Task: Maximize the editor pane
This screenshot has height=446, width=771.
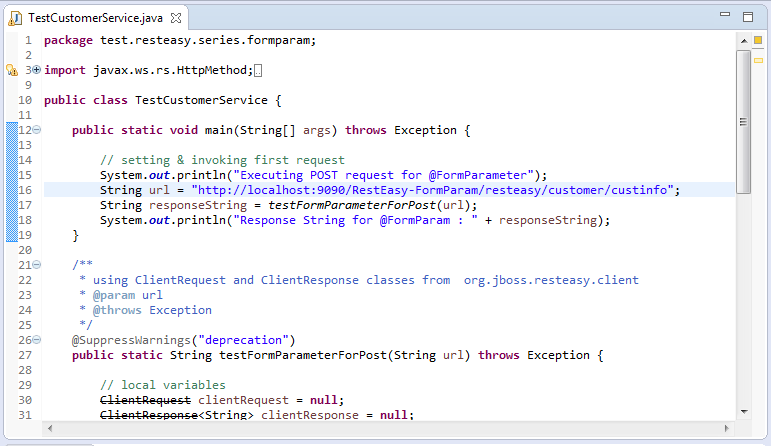Action: coord(748,17)
